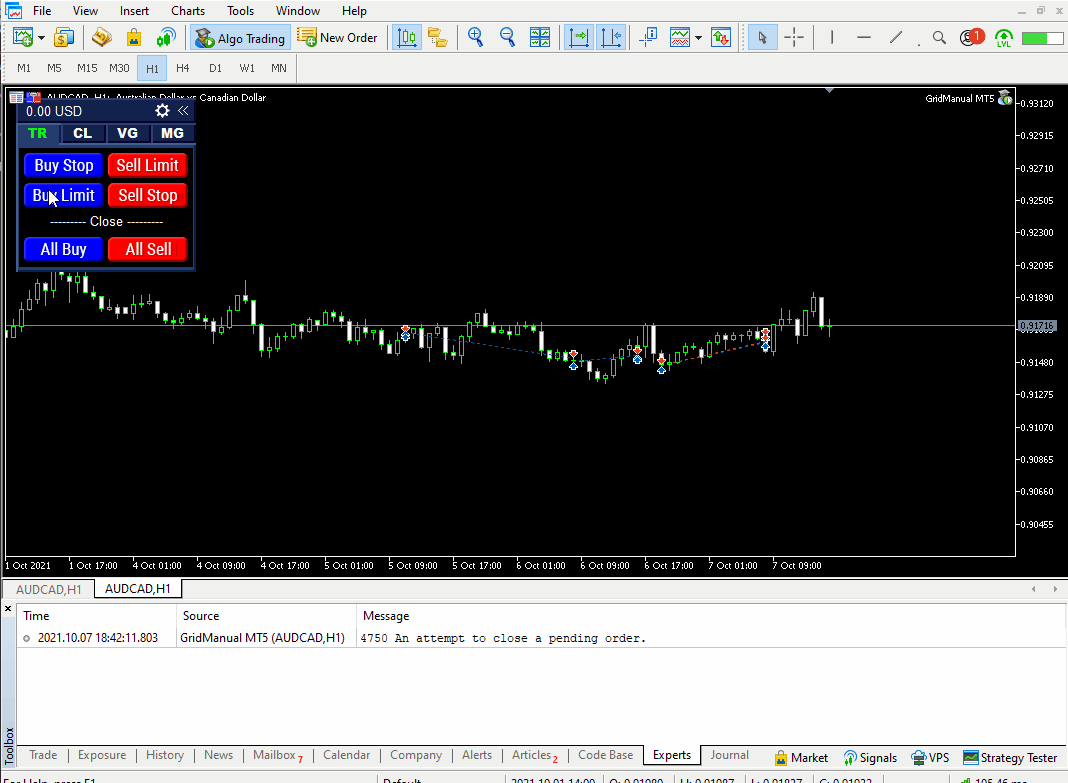Image resolution: width=1068 pixels, height=783 pixels.
Task: Zoom in on the chart
Action: click(x=475, y=37)
